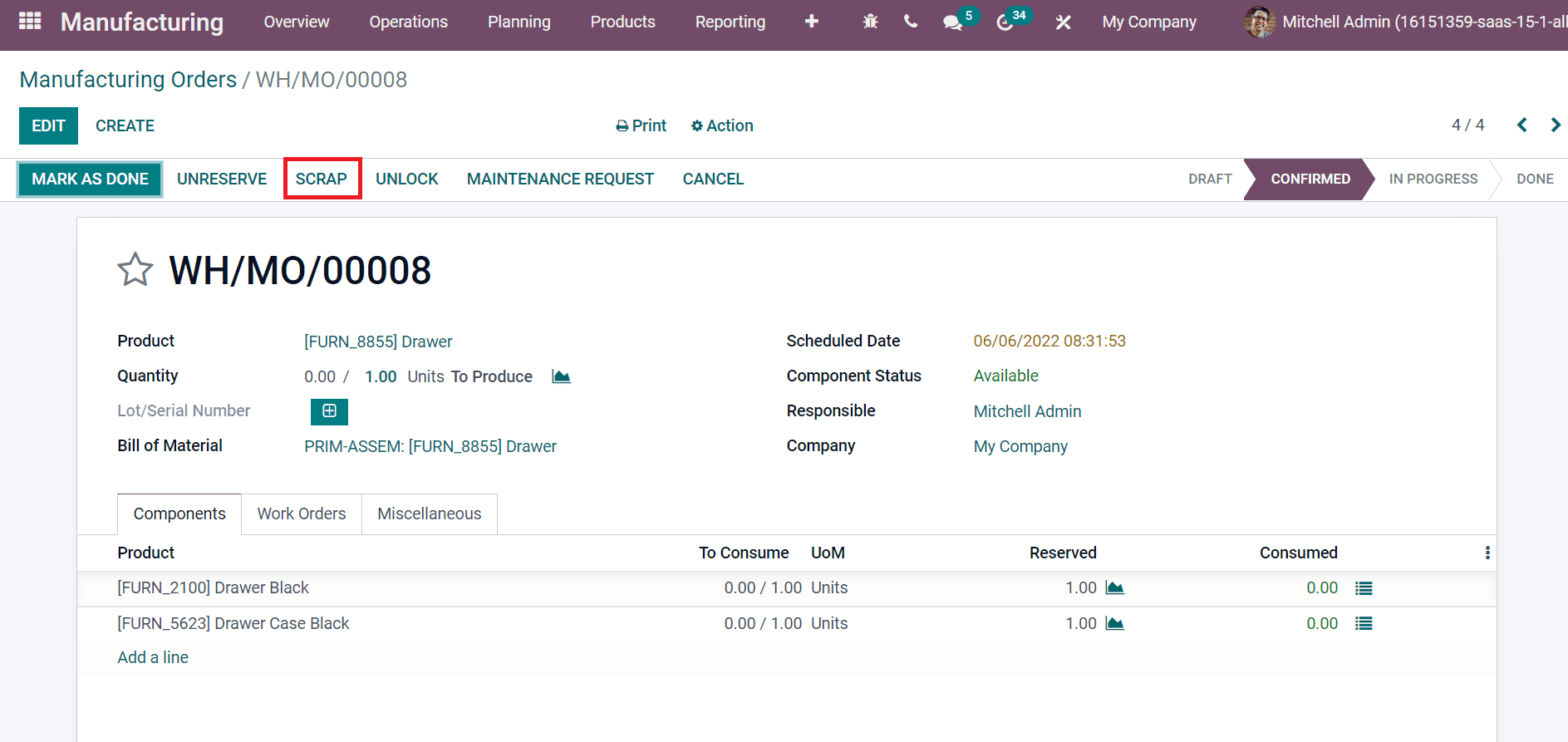Open conversations chat icon with badge 5
The height and width of the screenshot is (742, 1568).
[x=955, y=22]
